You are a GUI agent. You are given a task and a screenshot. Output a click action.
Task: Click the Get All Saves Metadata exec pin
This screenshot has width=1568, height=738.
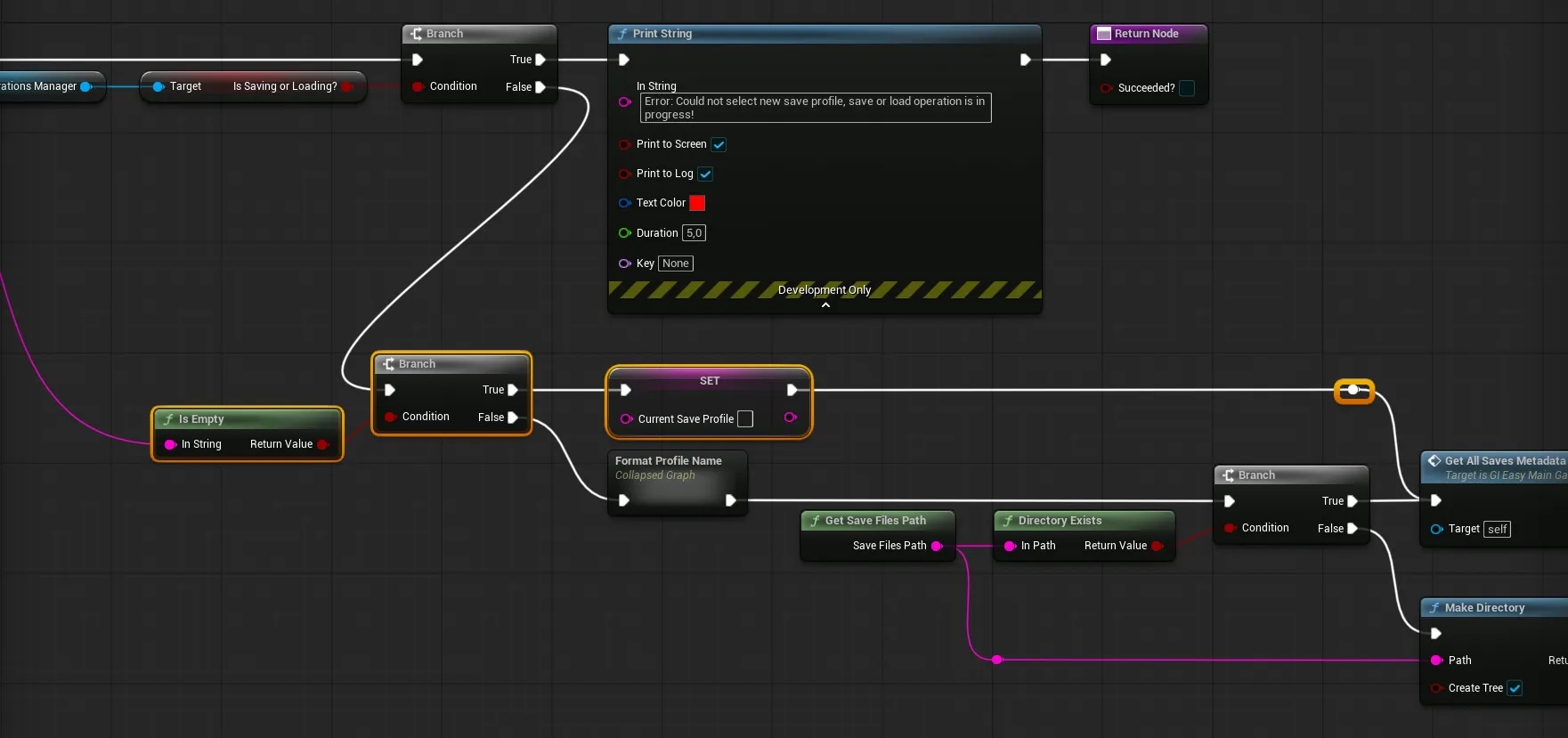click(1436, 501)
